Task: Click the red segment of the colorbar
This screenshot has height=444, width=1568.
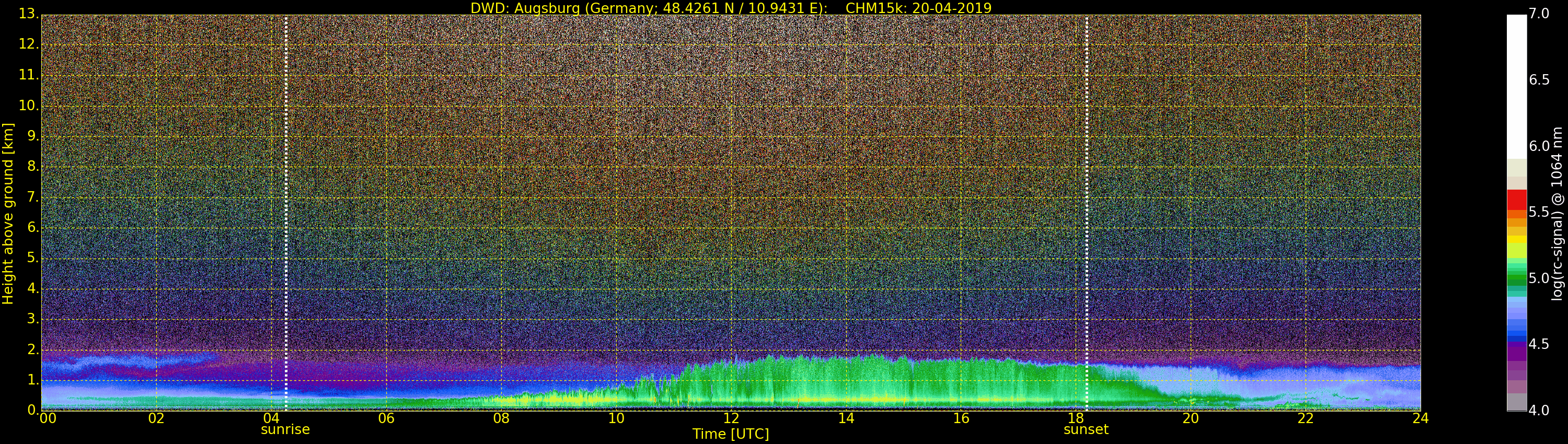Action: click(1516, 200)
